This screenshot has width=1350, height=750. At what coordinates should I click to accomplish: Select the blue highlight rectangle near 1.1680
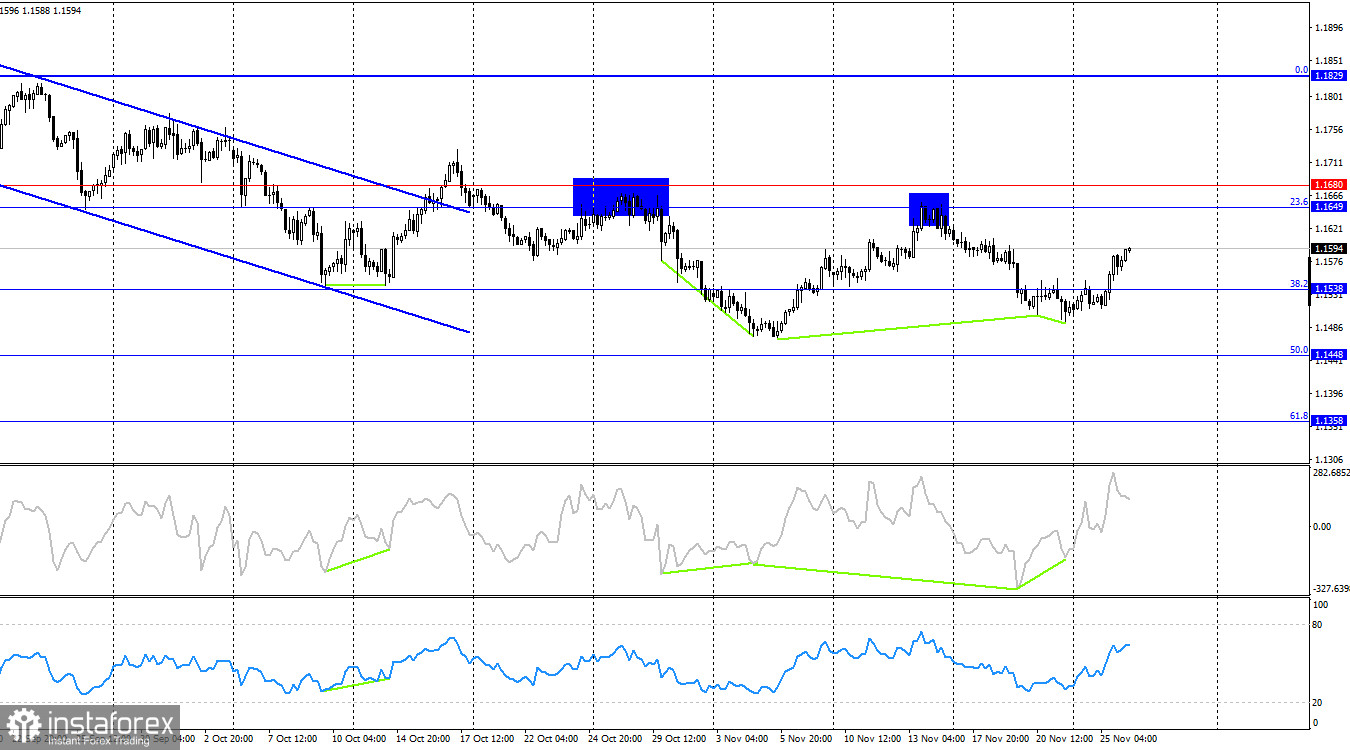(x=620, y=196)
